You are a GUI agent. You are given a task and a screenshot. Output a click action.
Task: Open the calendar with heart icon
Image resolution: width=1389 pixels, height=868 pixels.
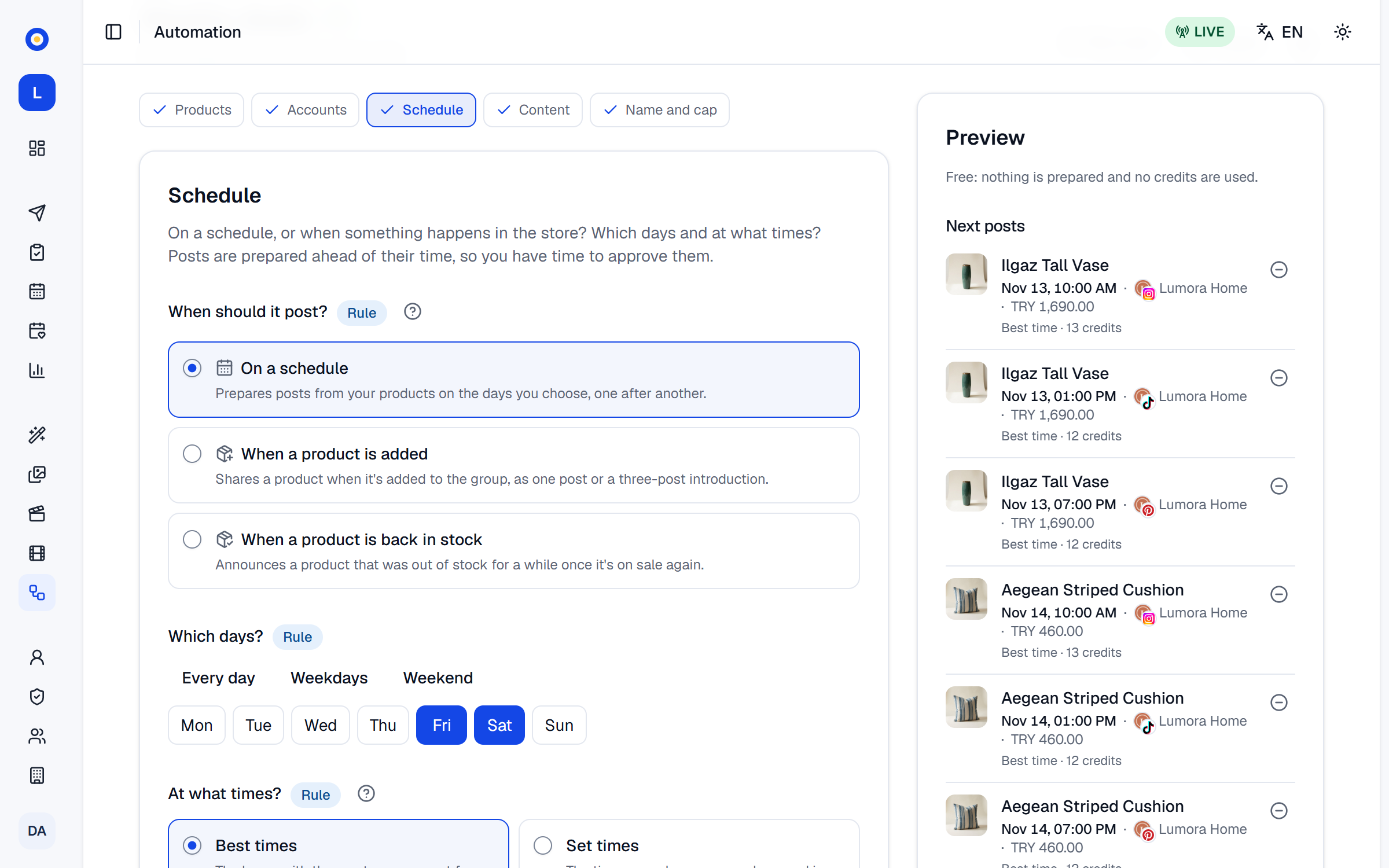click(x=37, y=330)
